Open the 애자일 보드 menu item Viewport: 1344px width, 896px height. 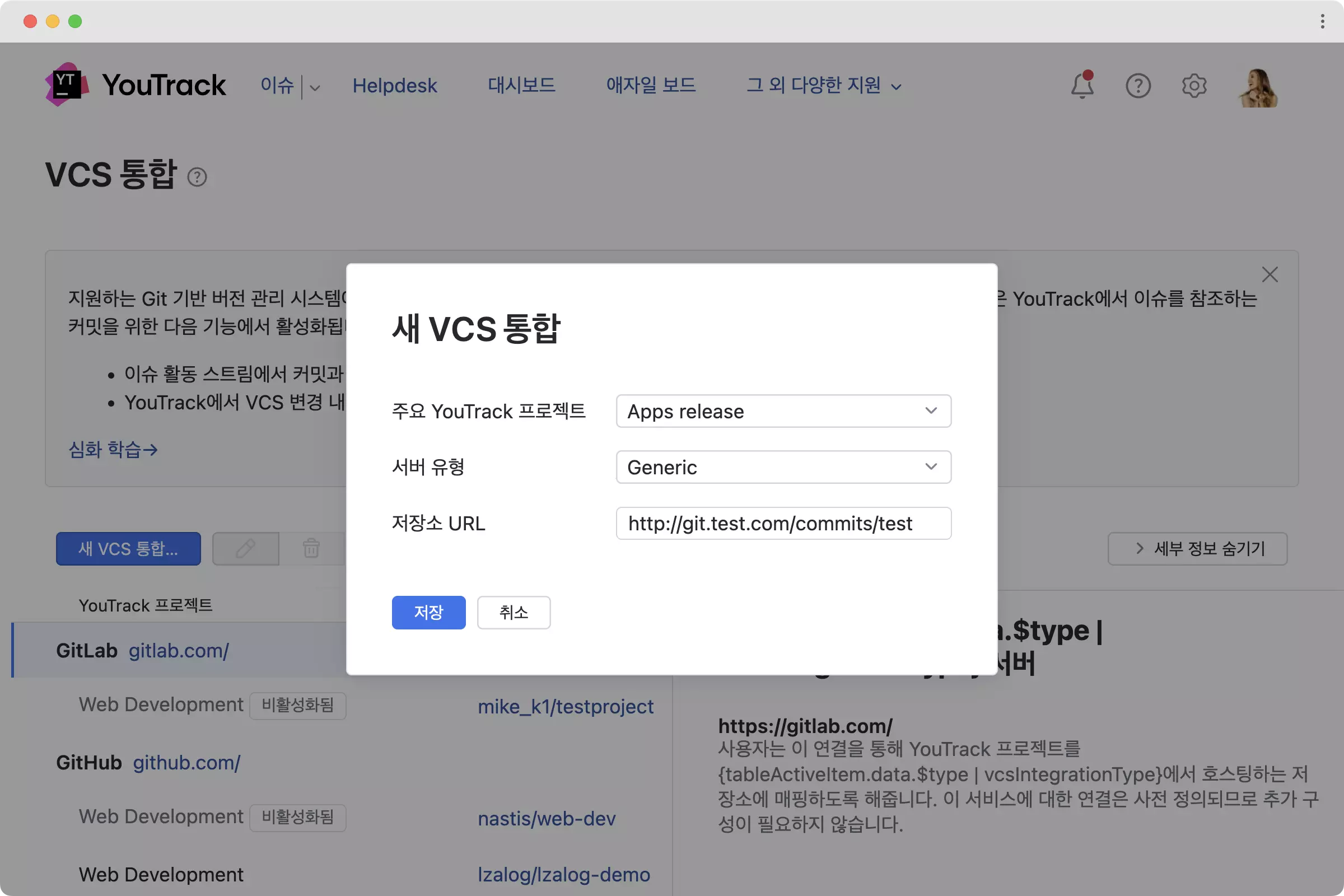tap(650, 85)
